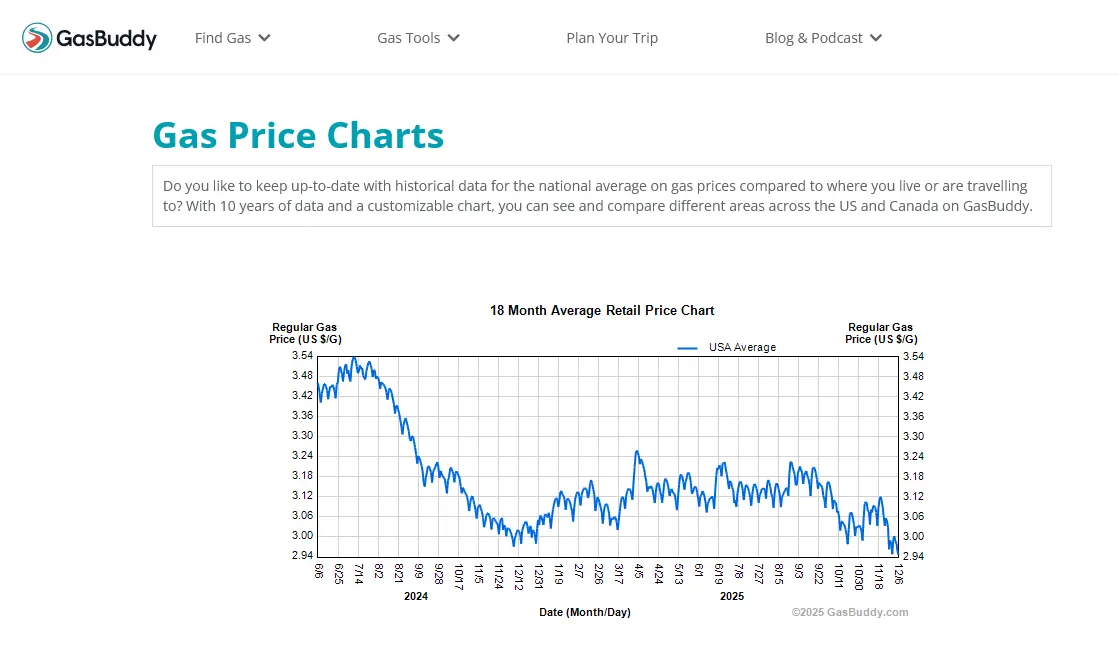Expand the chevron beside Blog & Podcast
Screen dimensions: 1119x654
click(x=876, y=38)
